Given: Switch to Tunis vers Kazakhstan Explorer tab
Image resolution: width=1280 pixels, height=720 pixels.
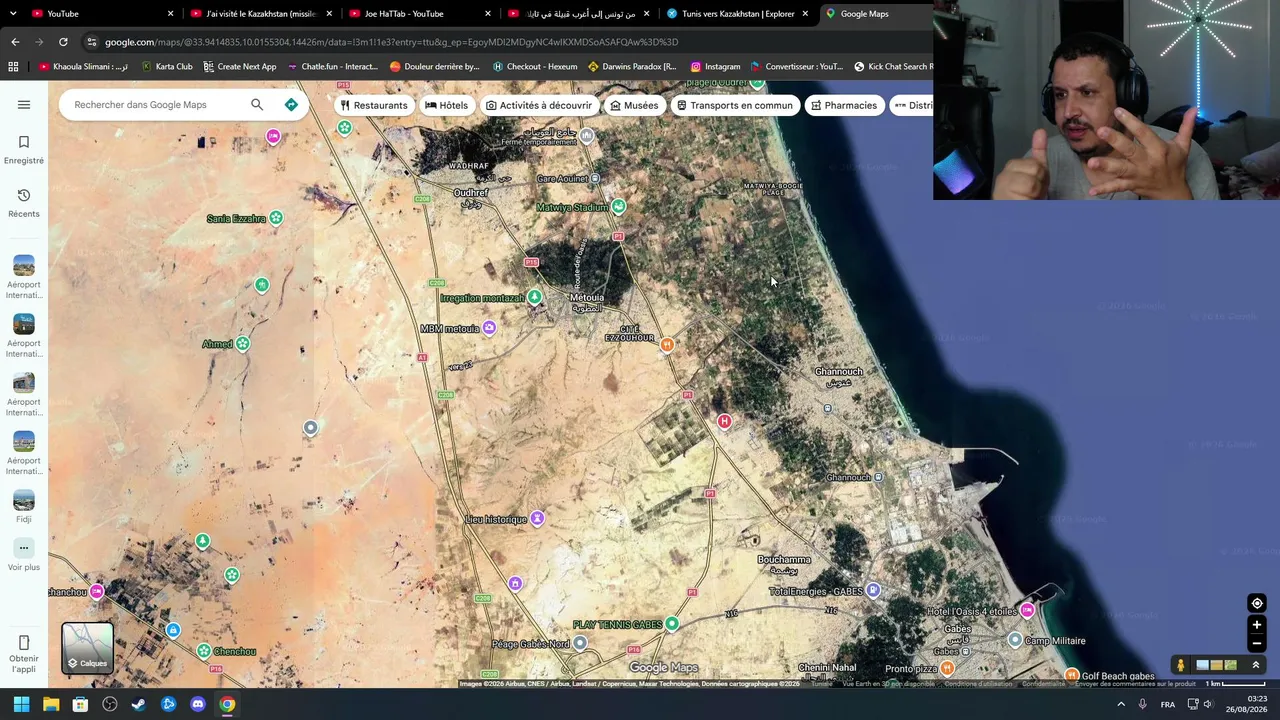Looking at the screenshot, I should click(737, 14).
